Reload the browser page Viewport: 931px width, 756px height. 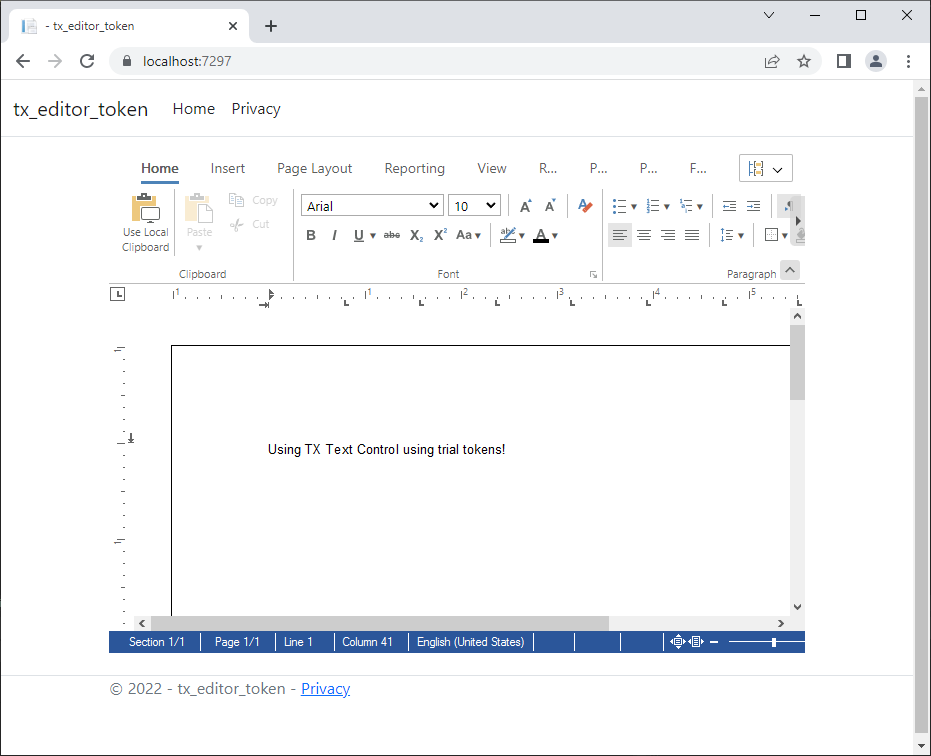pos(87,61)
